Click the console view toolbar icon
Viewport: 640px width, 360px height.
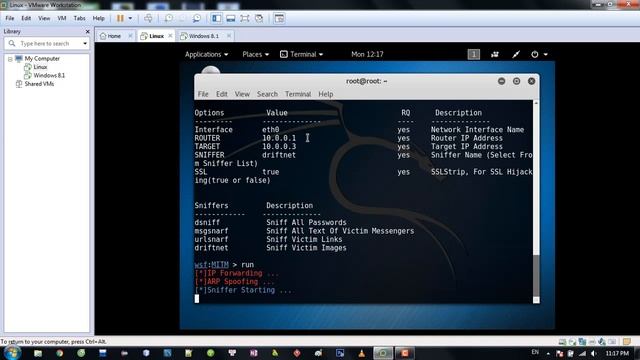tap(279, 18)
